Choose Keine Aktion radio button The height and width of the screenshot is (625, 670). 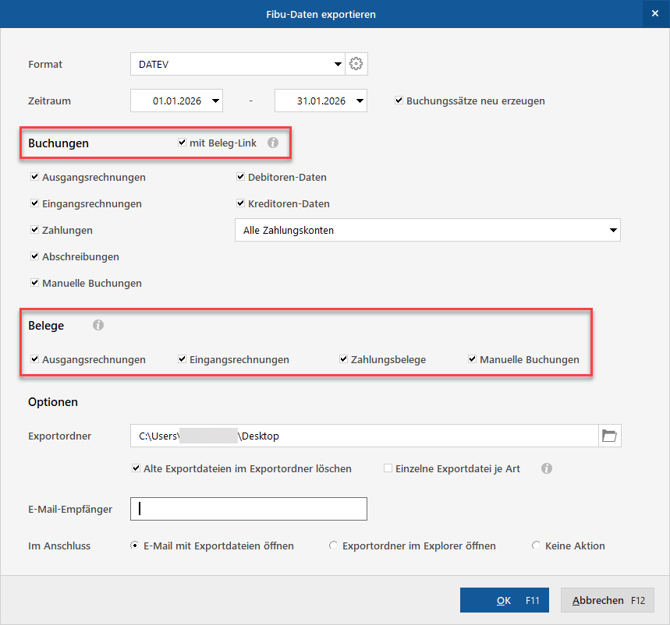click(x=537, y=546)
